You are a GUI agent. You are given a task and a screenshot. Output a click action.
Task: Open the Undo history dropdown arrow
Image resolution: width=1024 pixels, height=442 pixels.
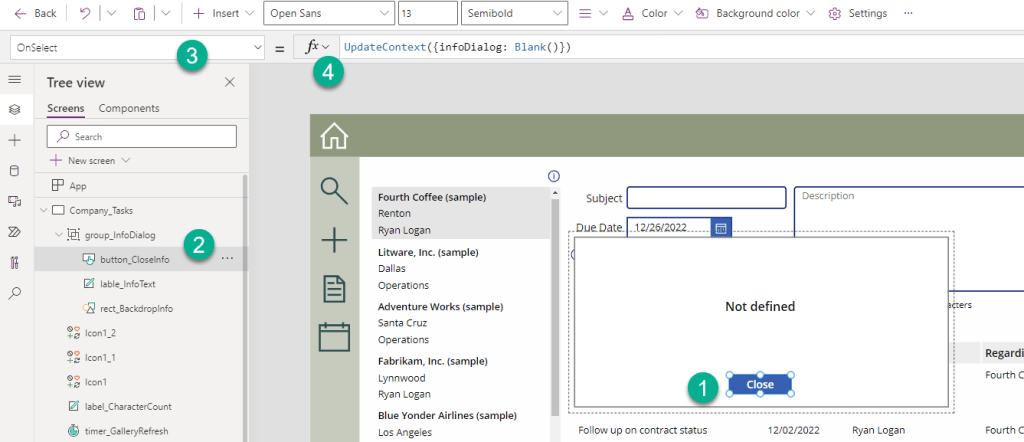pyautogui.click(x=111, y=13)
